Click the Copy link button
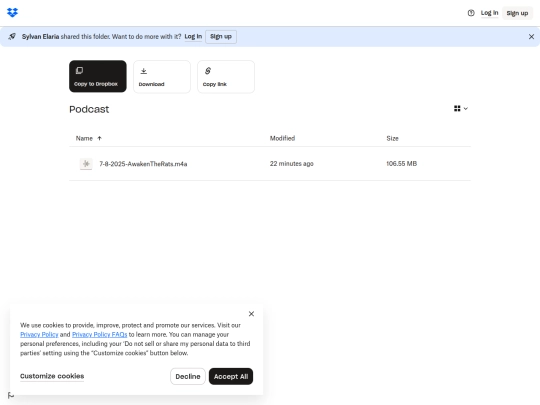540x405 pixels. (x=226, y=76)
